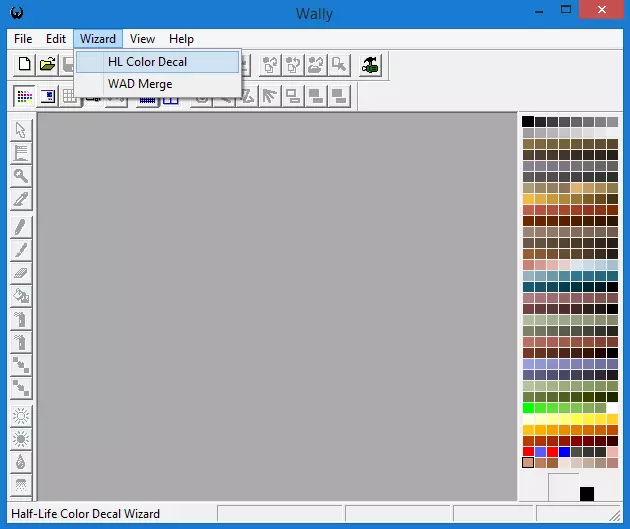Select the pointer selection tool
630x529 pixels.
pos(21,130)
